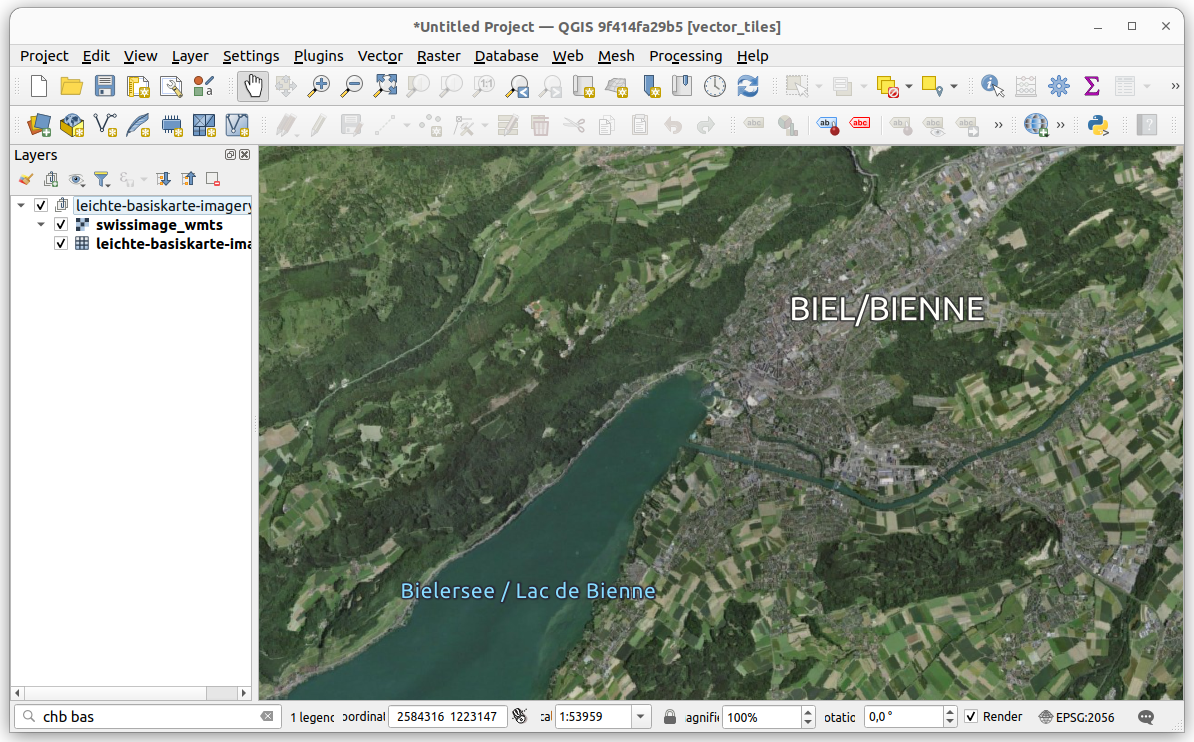The image size is (1194, 742).
Task: Click the locator search field
Action: pyautogui.click(x=150, y=717)
